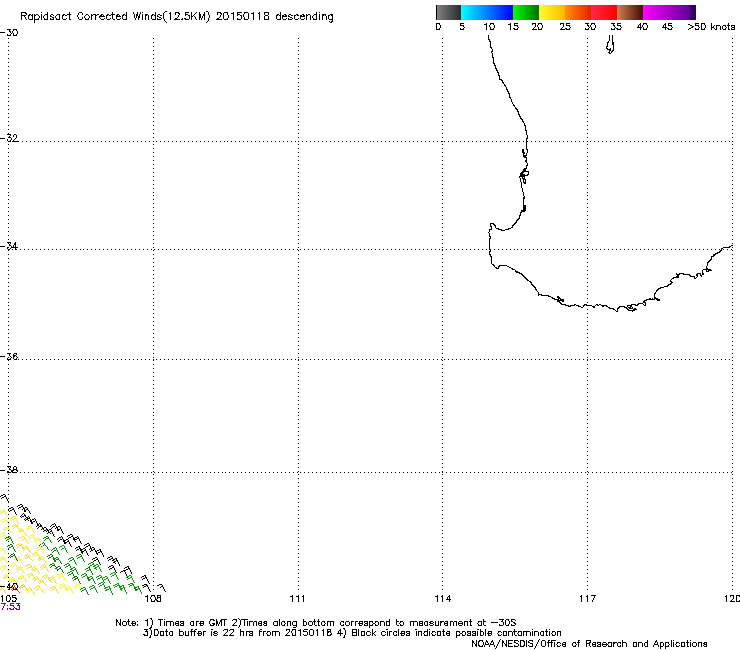Click the -34 latitude axis label
This screenshot has height=650, width=740.
tap(9, 246)
